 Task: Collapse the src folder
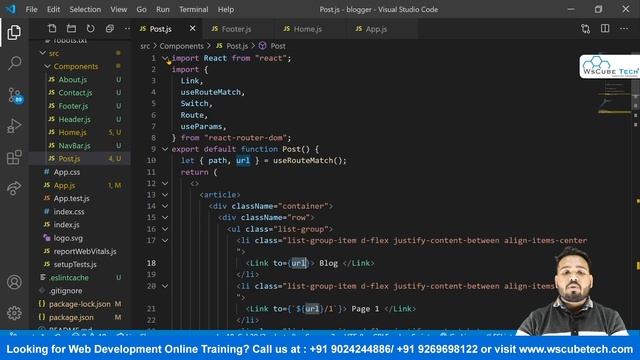click(43, 53)
